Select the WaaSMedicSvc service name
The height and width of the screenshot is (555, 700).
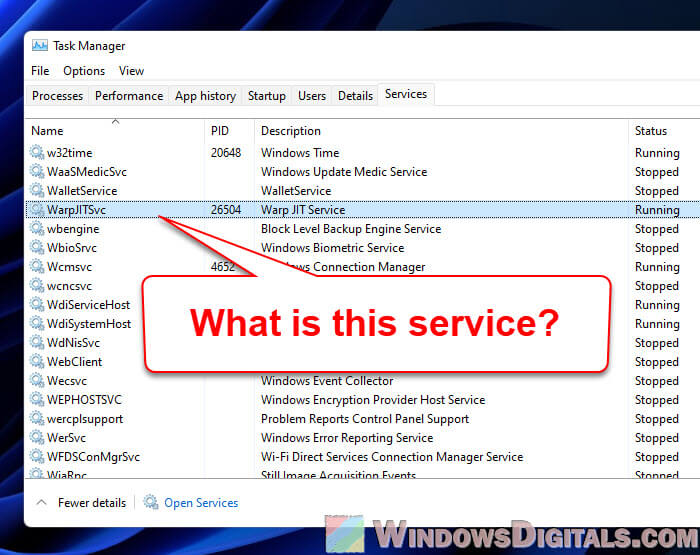click(x=87, y=172)
